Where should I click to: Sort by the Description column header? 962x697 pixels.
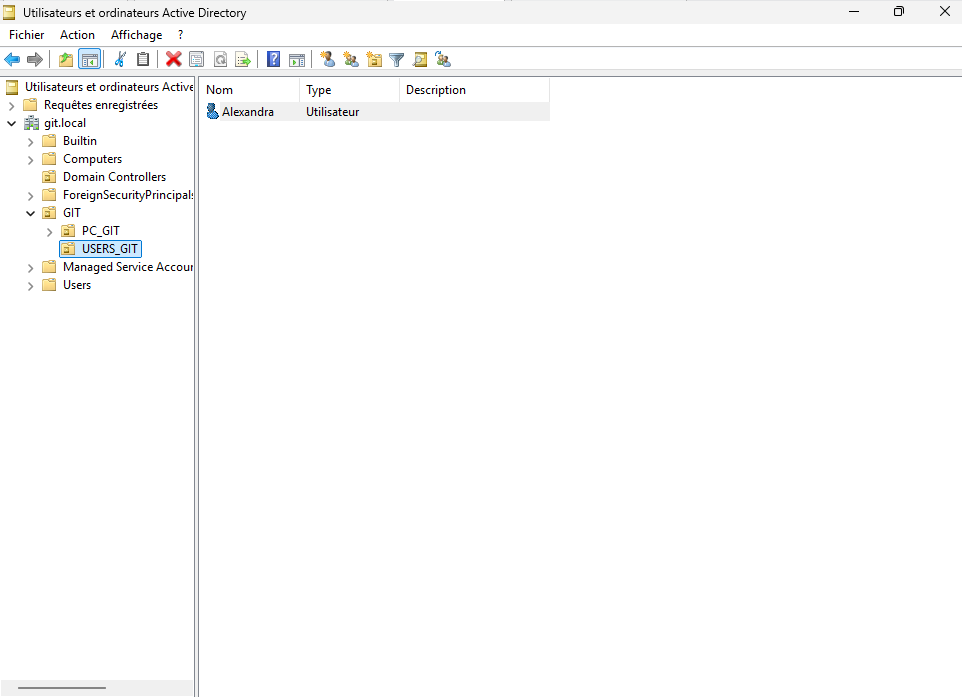pos(474,90)
